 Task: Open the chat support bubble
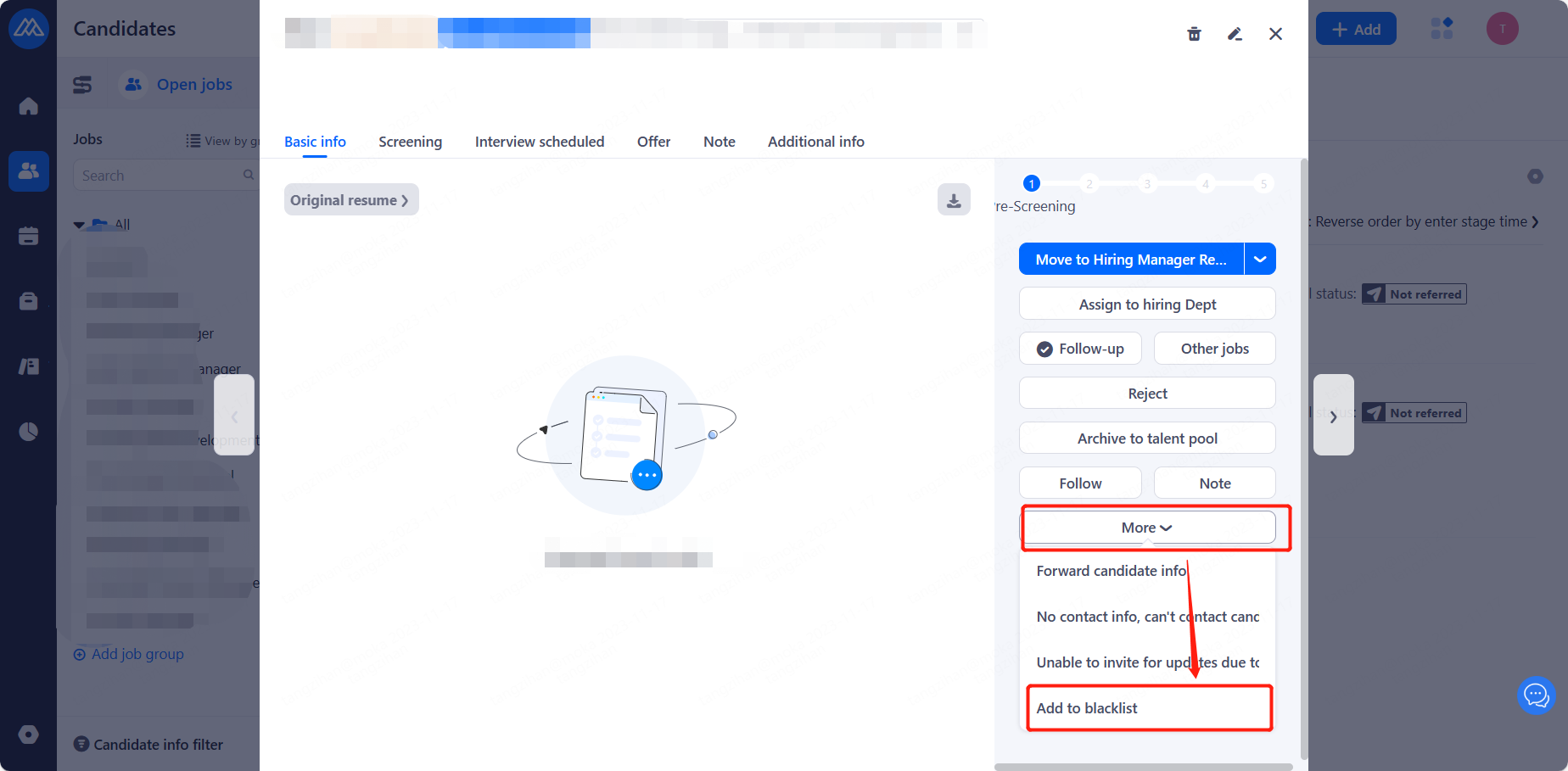pos(1536,696)
